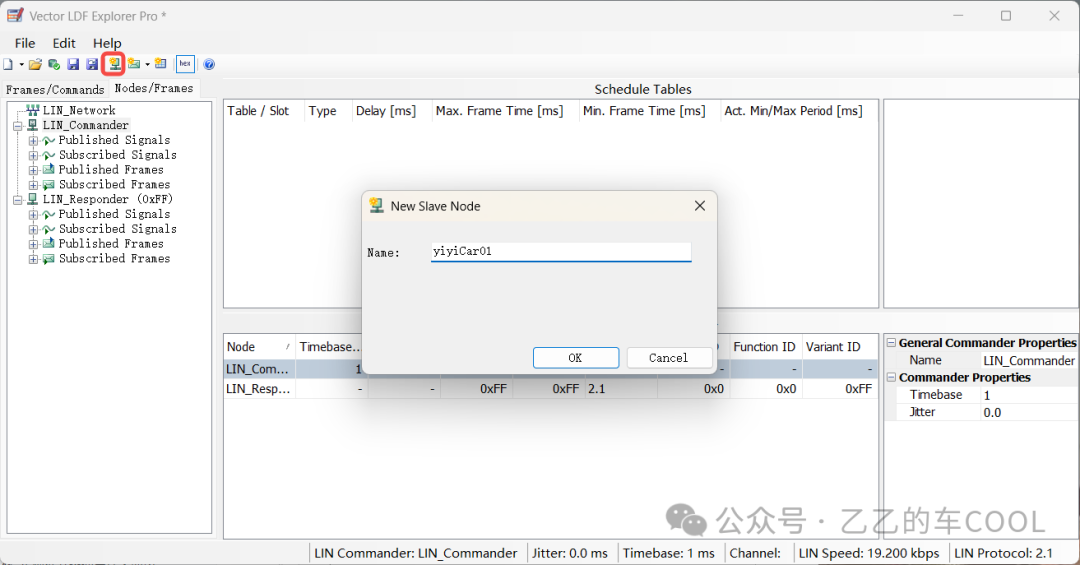
Task: Open the help icon in the toolbar
Action: [x=209, y=64]
